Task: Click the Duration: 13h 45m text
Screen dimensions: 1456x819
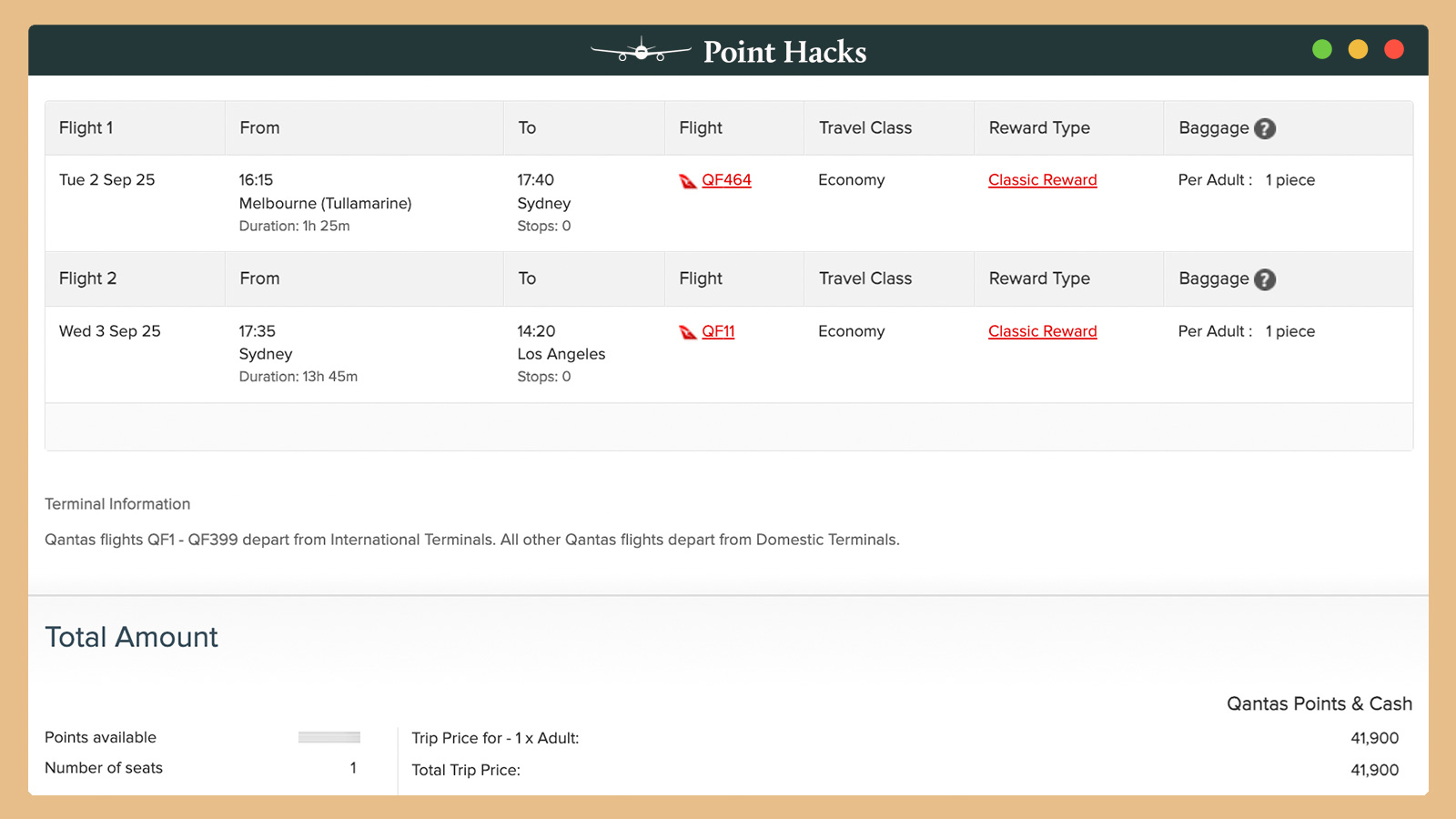Action: coord(298,377)
